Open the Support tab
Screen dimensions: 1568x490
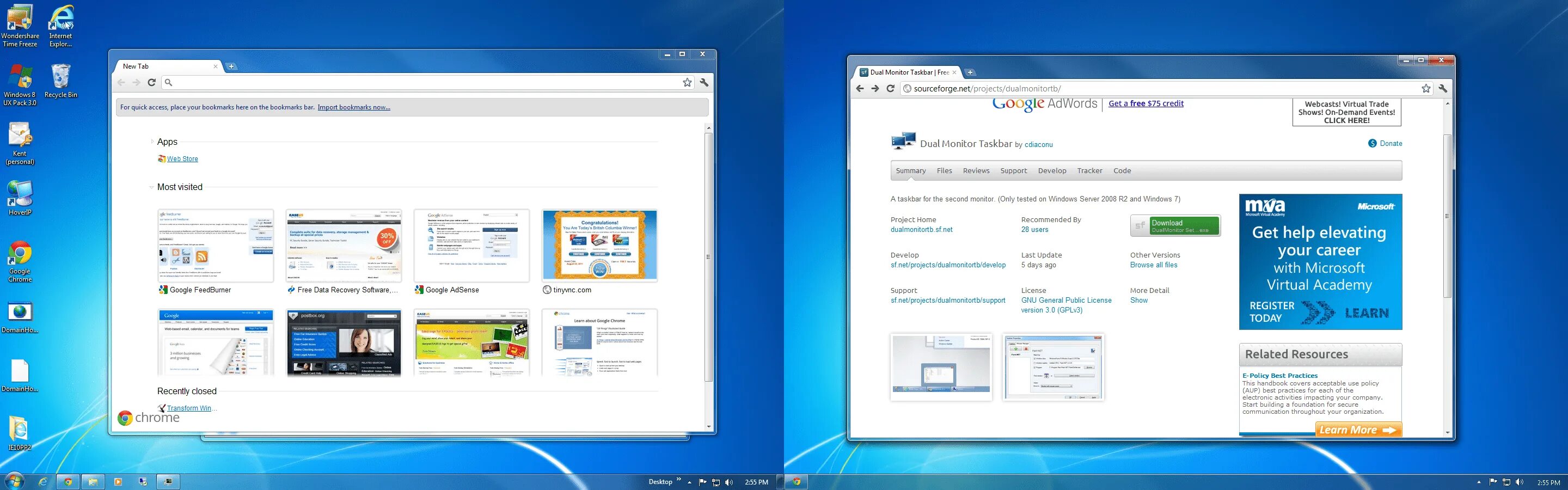1013,171
